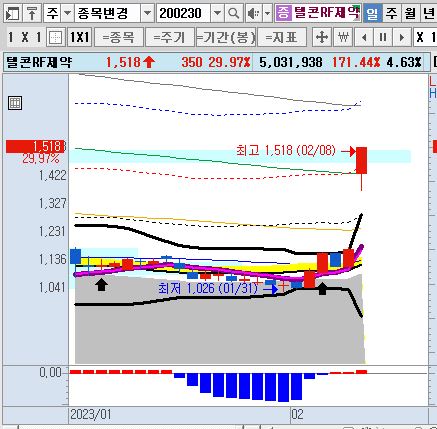Click the 0.00 indicator axis label
Viewport: 437px width, 429px height.
[50, 372]
